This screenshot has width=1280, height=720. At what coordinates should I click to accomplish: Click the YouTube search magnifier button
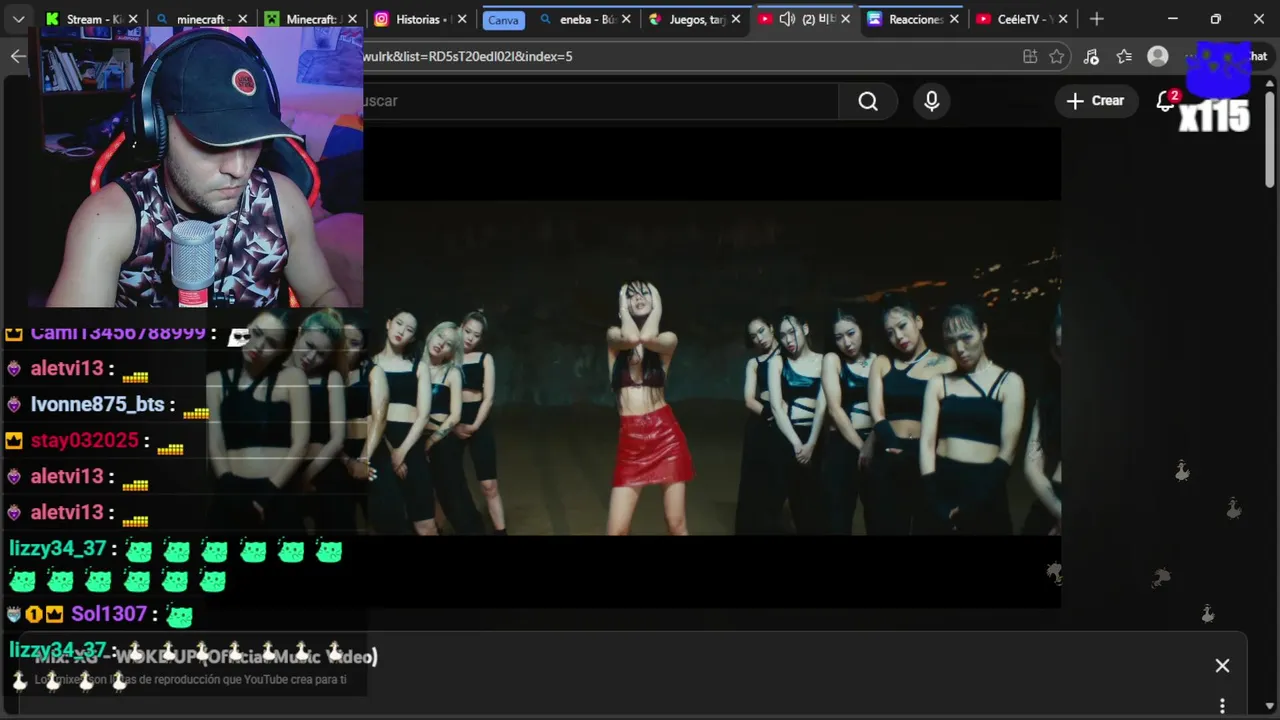(x=868, y=101)
